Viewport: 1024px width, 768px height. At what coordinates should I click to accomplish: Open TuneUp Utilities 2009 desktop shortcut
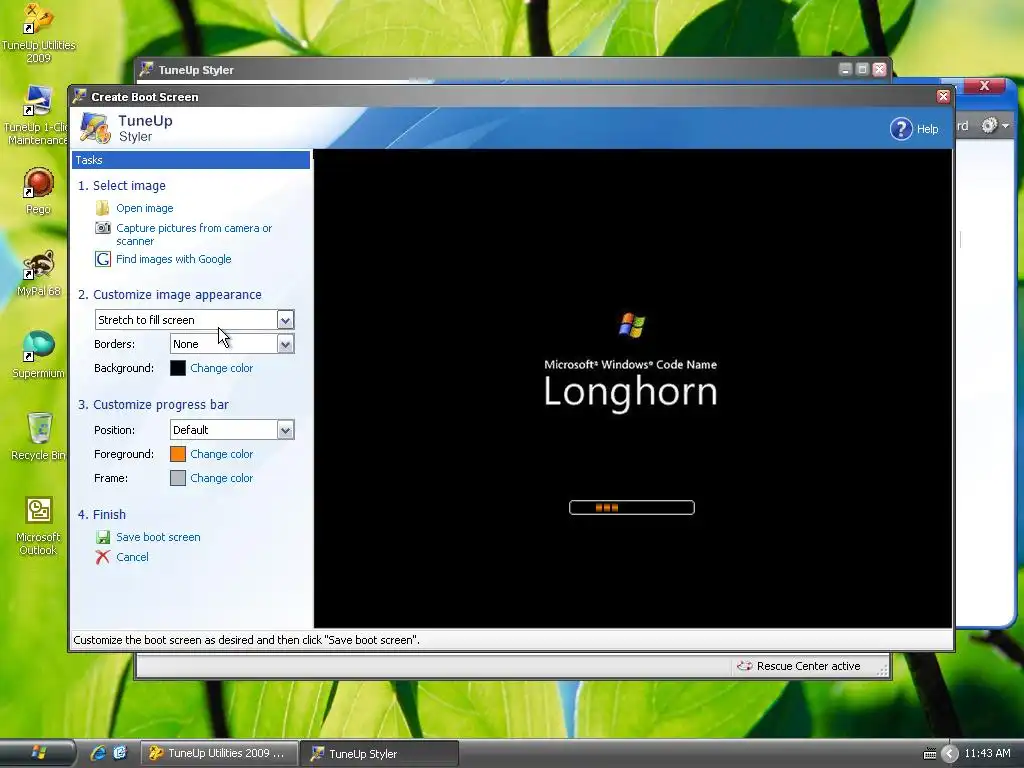click(38, 34)
